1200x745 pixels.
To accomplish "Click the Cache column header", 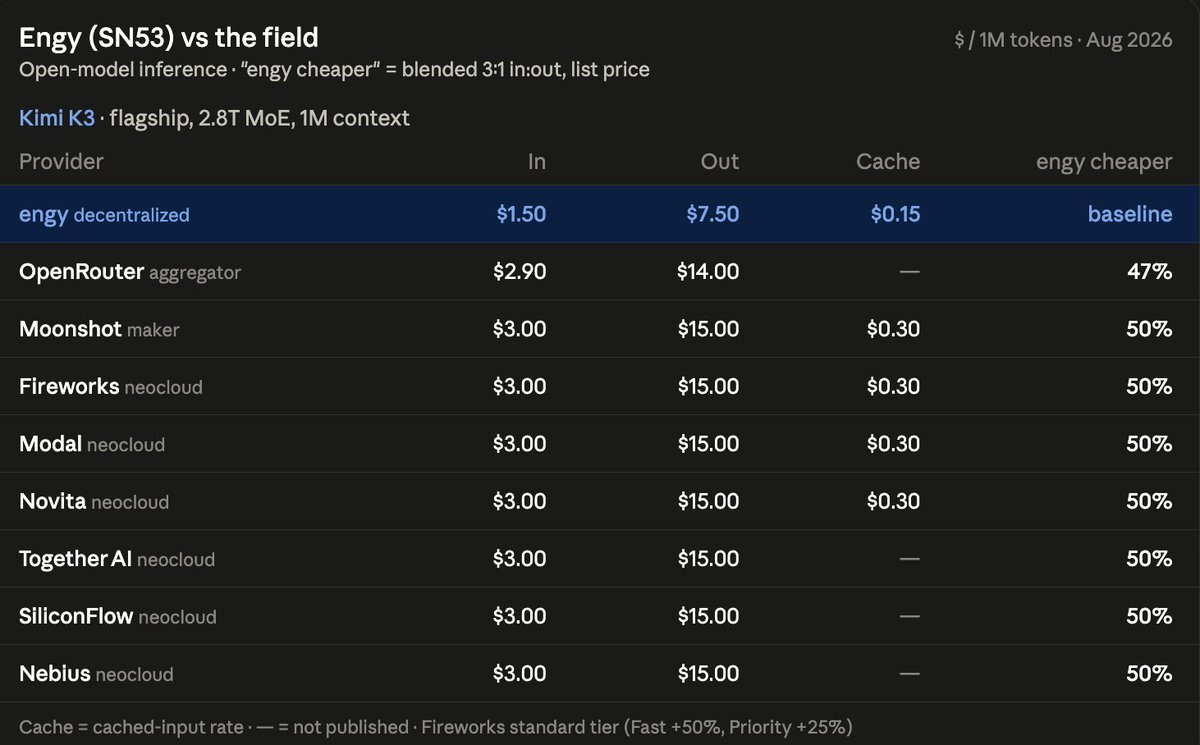I will point(888,162).
